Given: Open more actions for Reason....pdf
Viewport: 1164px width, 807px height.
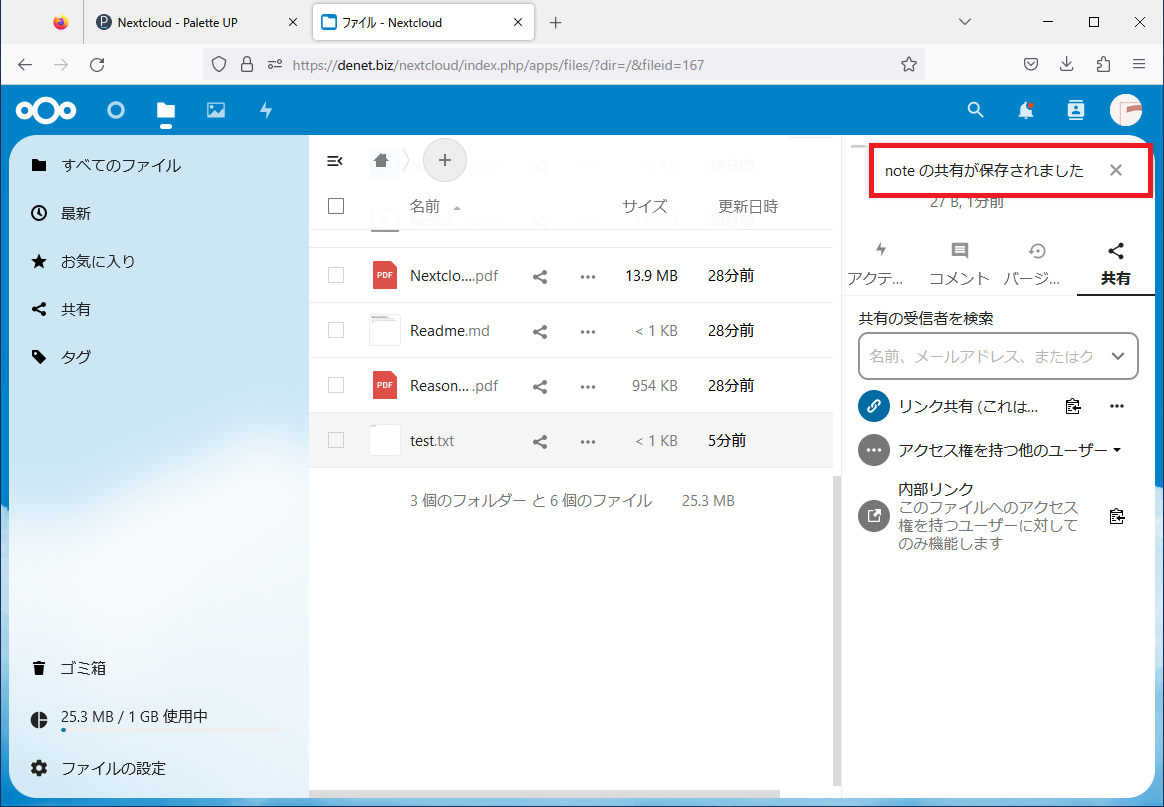Looking at the screenshot, I should coord(588,387).
